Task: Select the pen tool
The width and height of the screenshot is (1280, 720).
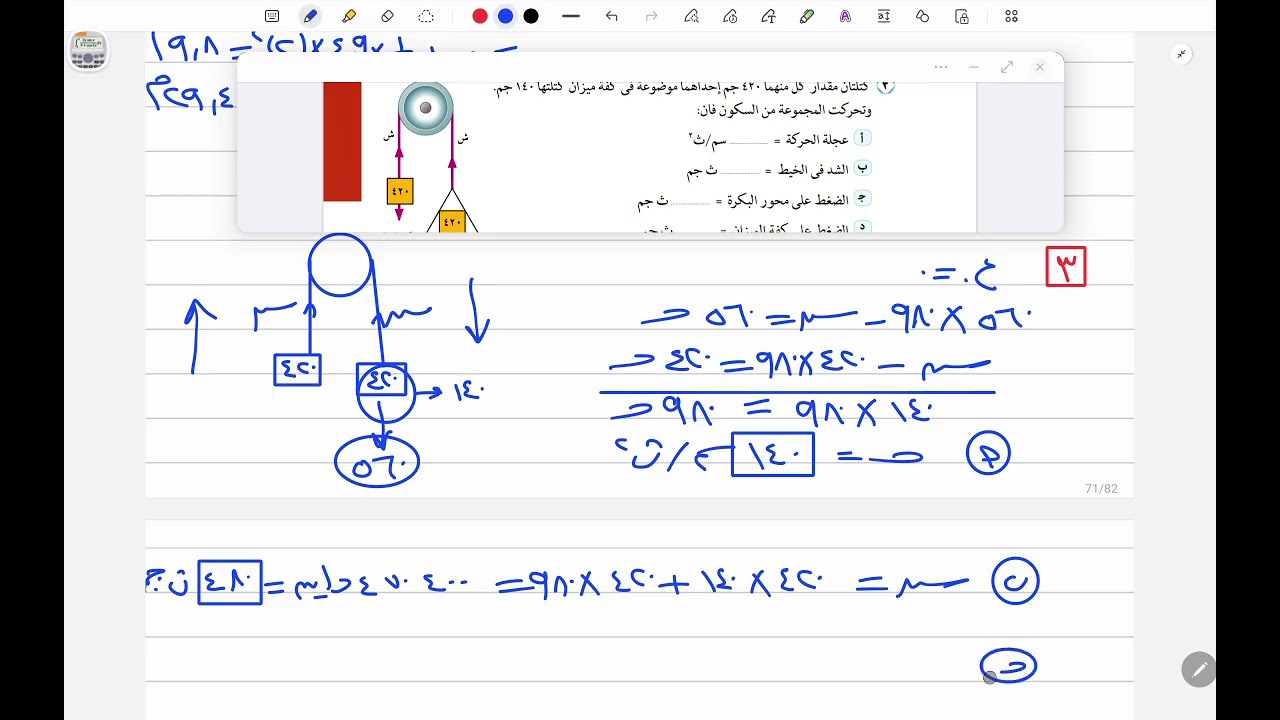Action: 310,16
